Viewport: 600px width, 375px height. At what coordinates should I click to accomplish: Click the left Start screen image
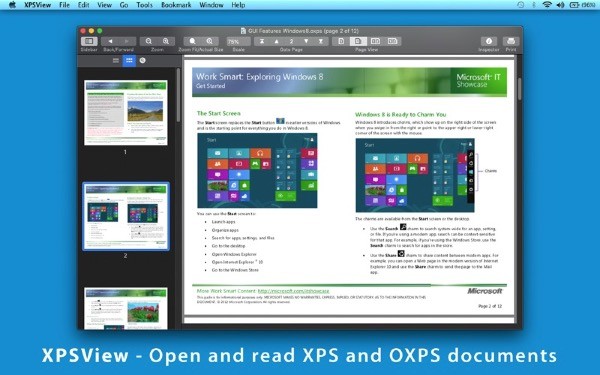pyautogui.click(x=257, y=171)
